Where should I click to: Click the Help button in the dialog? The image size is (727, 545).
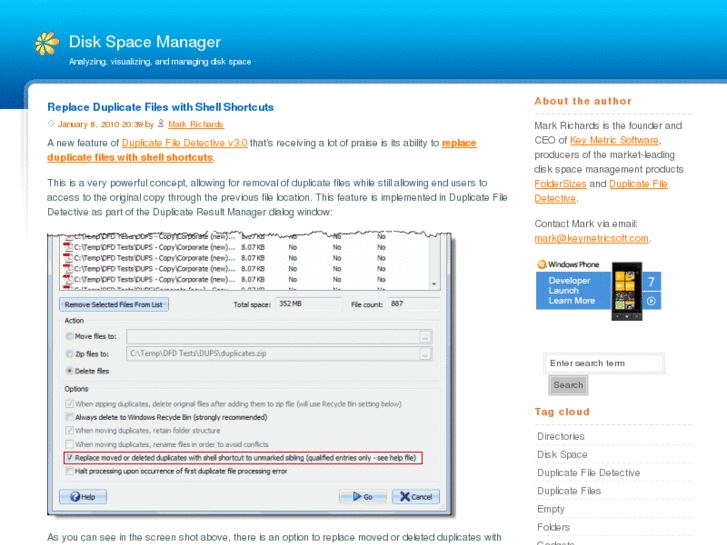[x=83, y=497]
